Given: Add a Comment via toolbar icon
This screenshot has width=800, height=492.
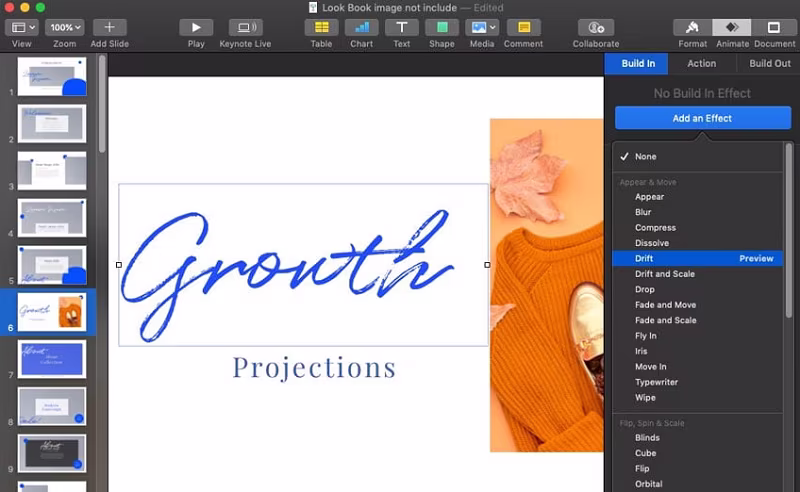Looking at the screenshot, I should click(x=523, y=28).
